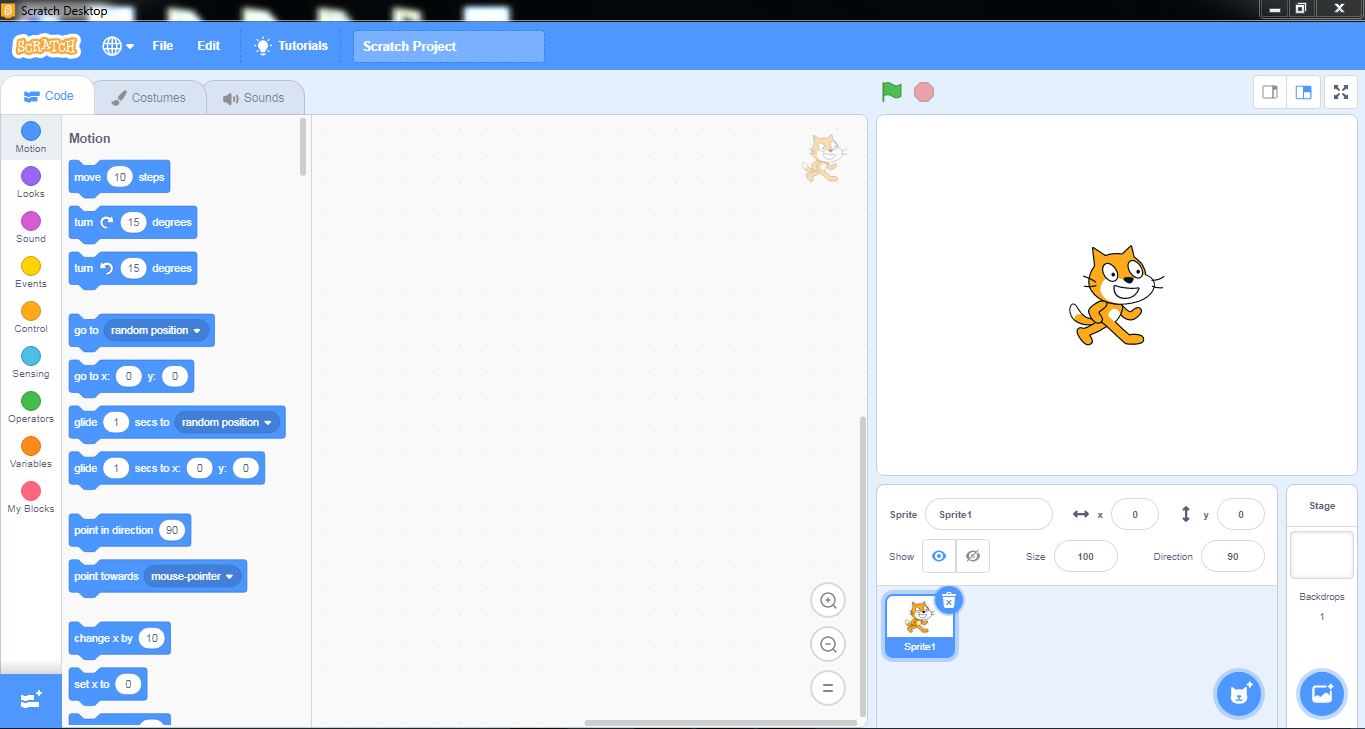
Task: Click the block palette vertical scrollbar
Action: pos(303,147)
